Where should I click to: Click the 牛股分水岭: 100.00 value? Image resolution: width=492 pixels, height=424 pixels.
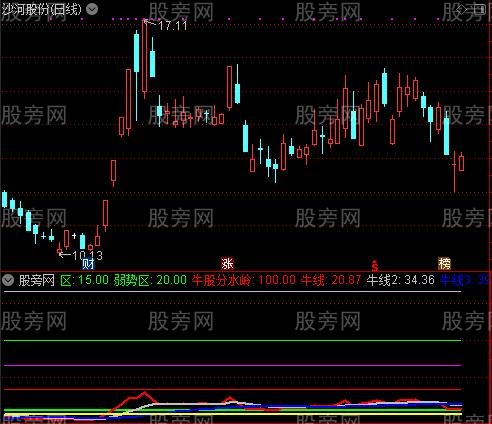(244, 280)
